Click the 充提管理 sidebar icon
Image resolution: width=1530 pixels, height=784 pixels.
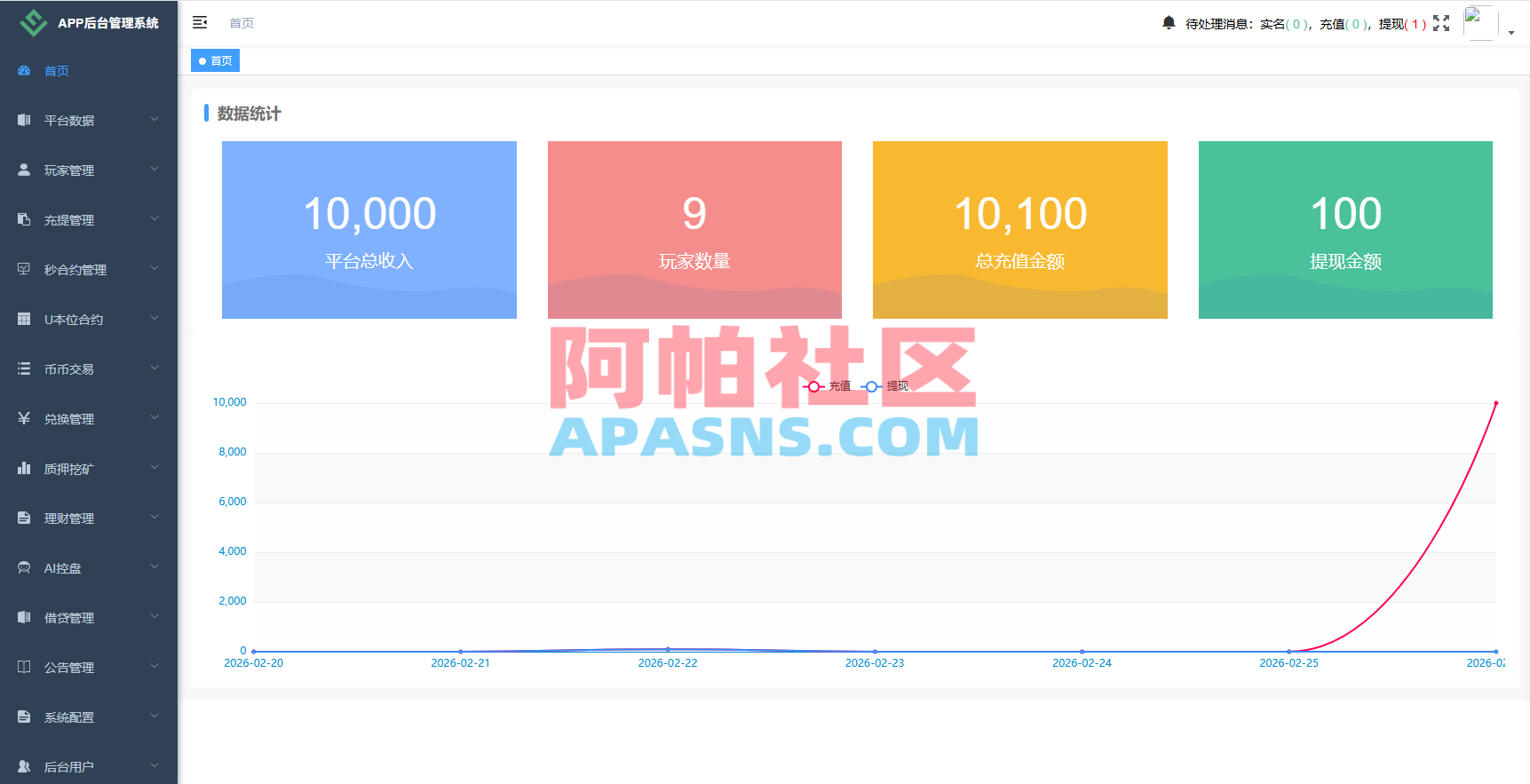24,219
